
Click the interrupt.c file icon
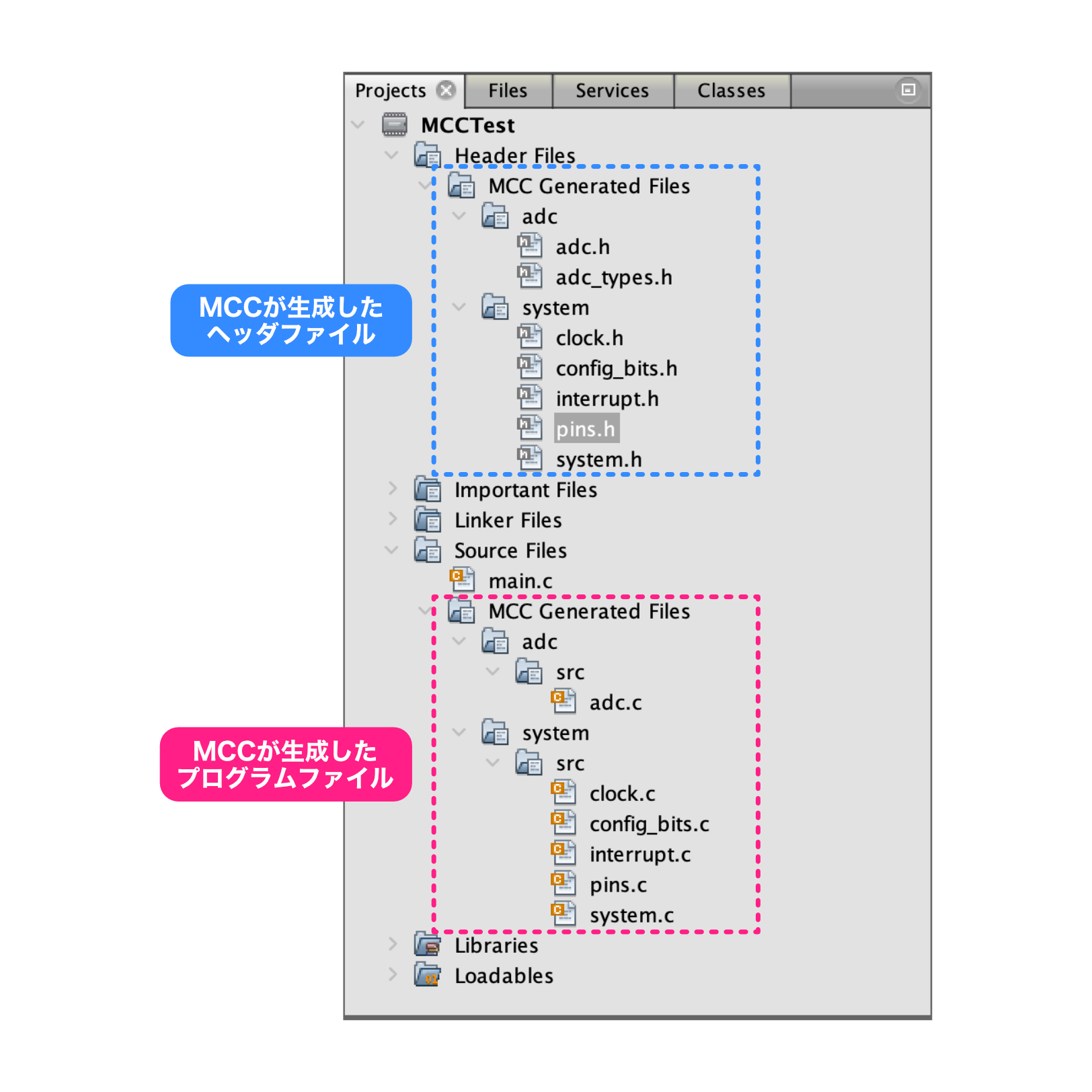(x=563, y=854)
